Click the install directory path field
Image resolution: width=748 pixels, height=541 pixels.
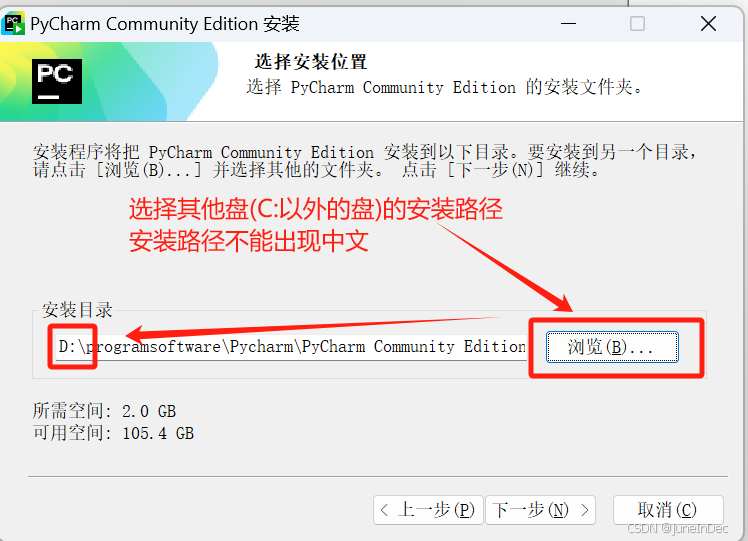pos(291,347)
